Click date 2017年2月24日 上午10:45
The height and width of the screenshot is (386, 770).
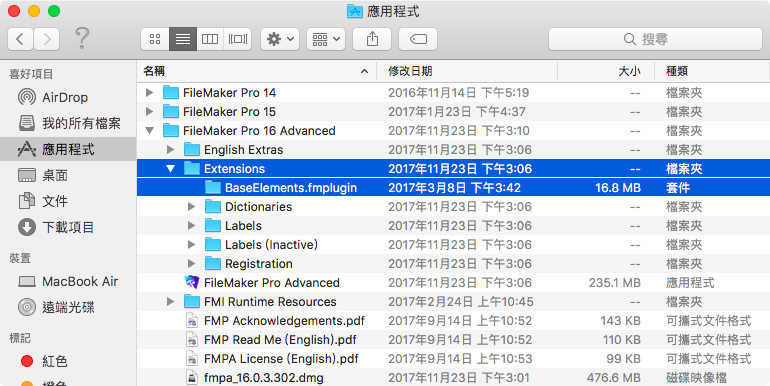461,302
